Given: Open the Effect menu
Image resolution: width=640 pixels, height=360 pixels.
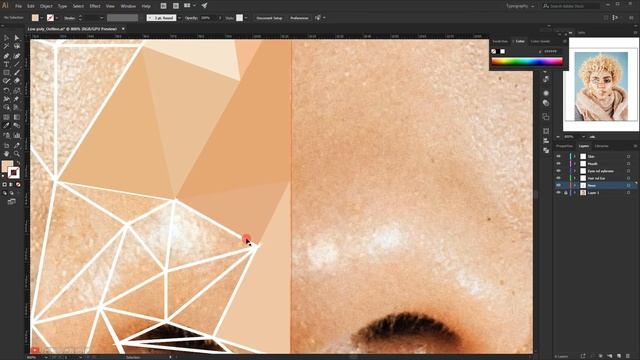Looking at the screenshot, I should coord(95,6).
